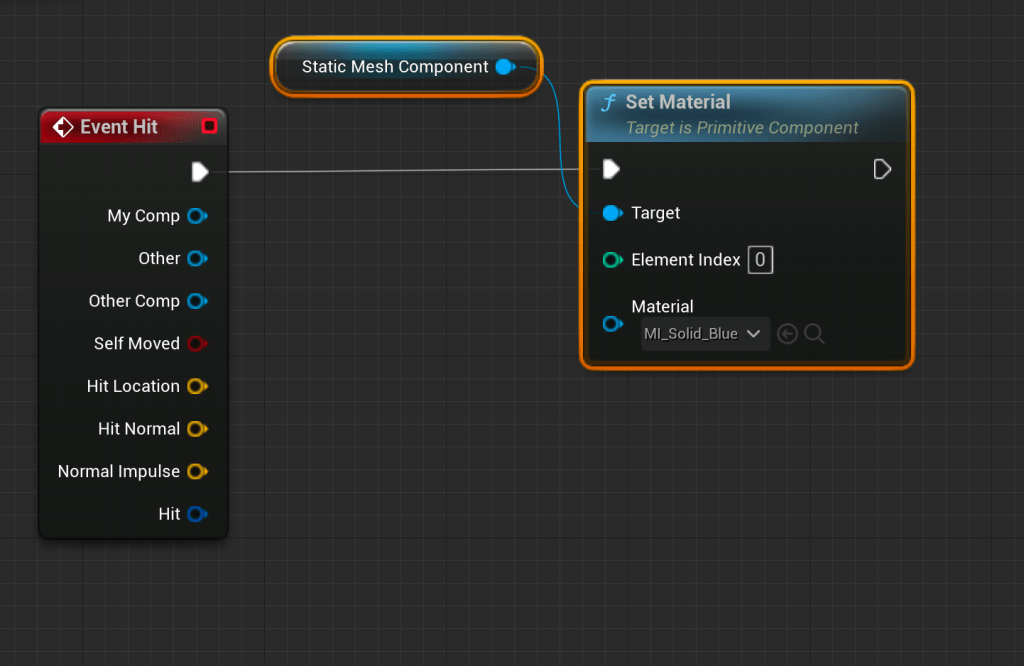Select the Event Hit node title
Screen dimensions: 1024x666
click(x=118, y=127)
